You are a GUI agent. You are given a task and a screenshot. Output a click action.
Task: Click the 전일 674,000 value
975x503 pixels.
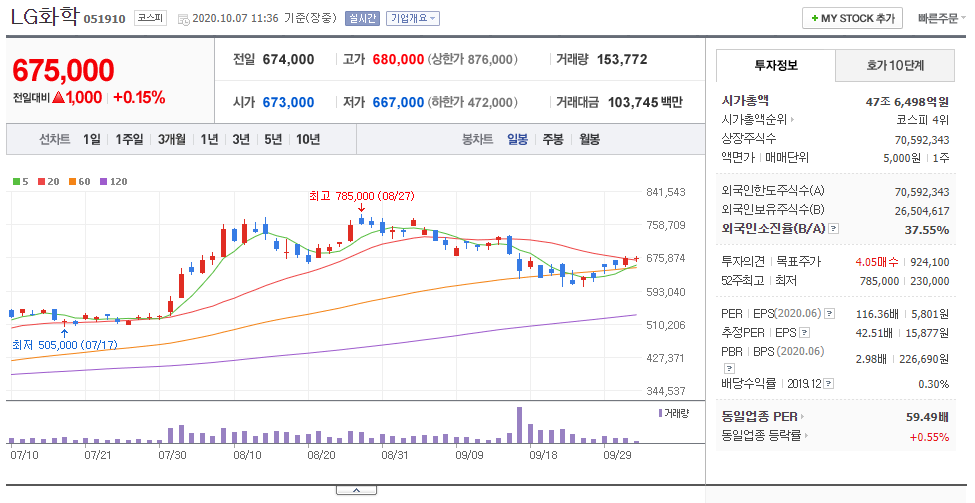[289, 60]
